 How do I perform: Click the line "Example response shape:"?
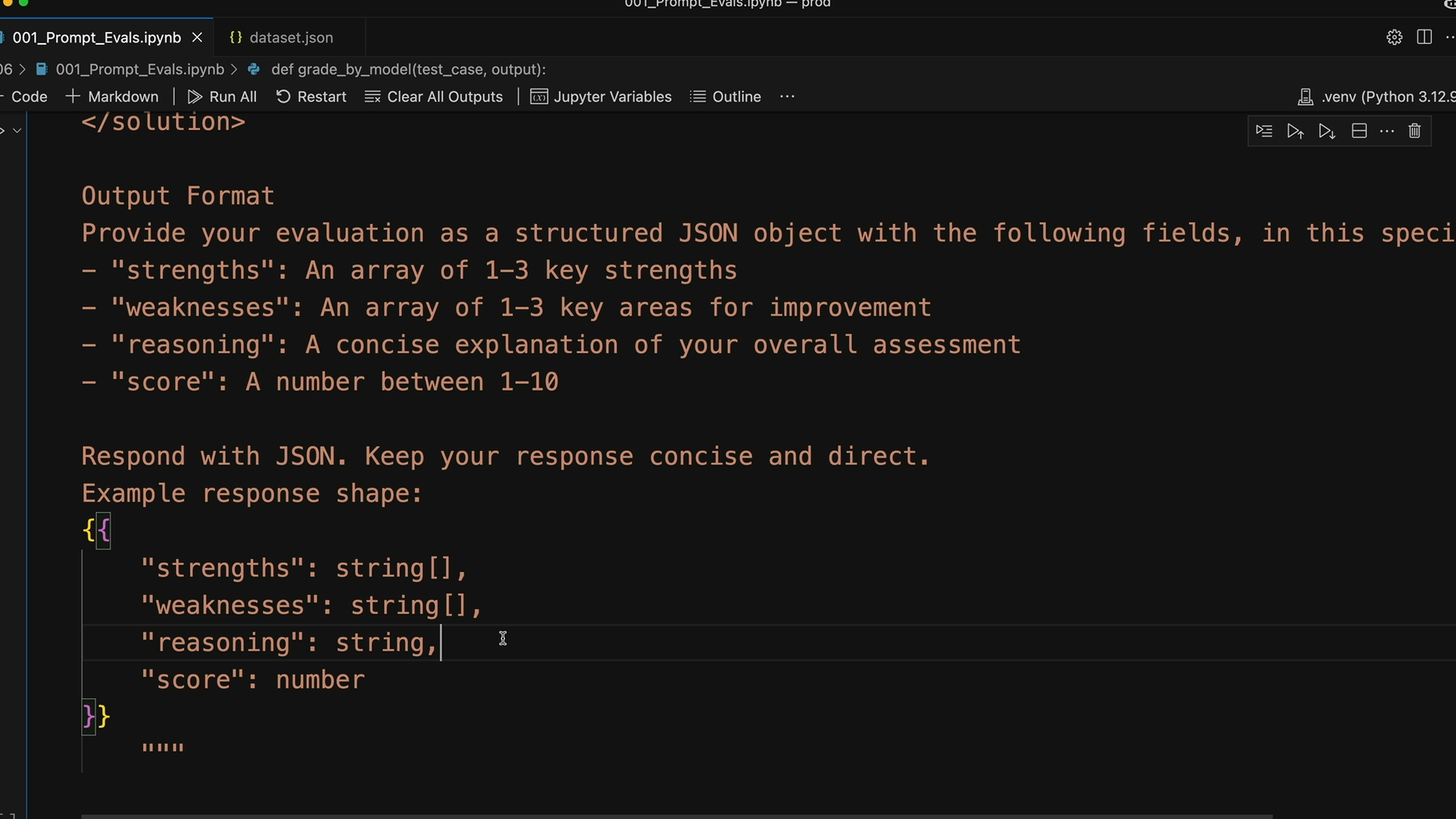pos(252,494)
